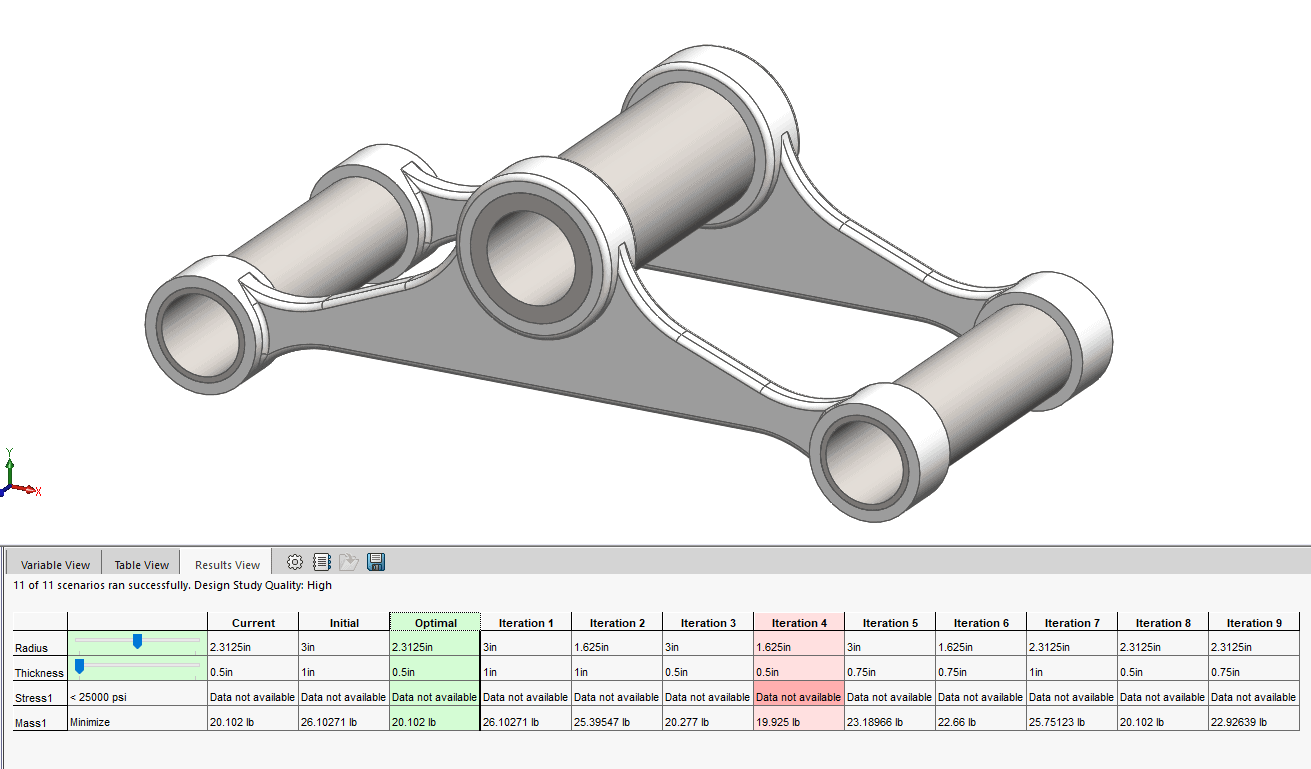The width and height of the screenshot is (1311, 769).
Task: Select the Results View tab
Action: coord(227,564)
